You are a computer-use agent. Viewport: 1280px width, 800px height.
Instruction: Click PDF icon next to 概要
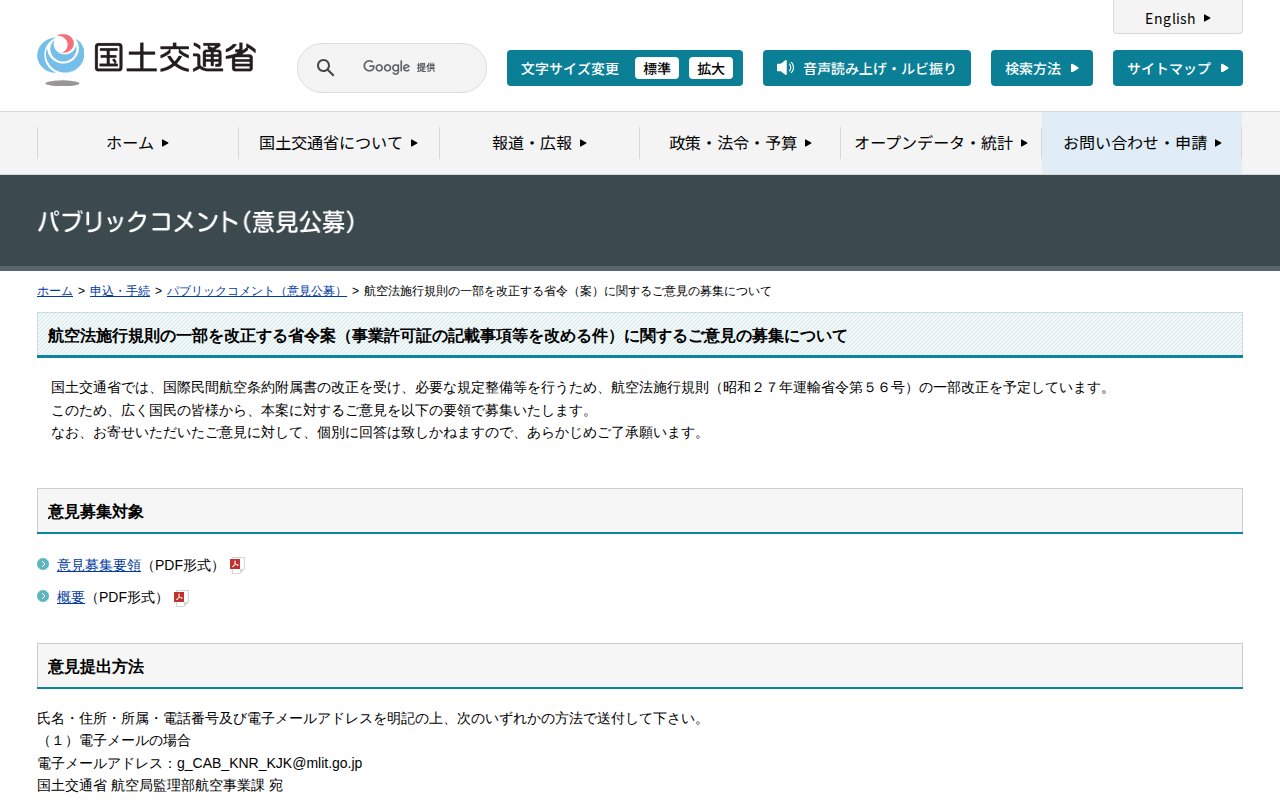(x=181, y=598)
